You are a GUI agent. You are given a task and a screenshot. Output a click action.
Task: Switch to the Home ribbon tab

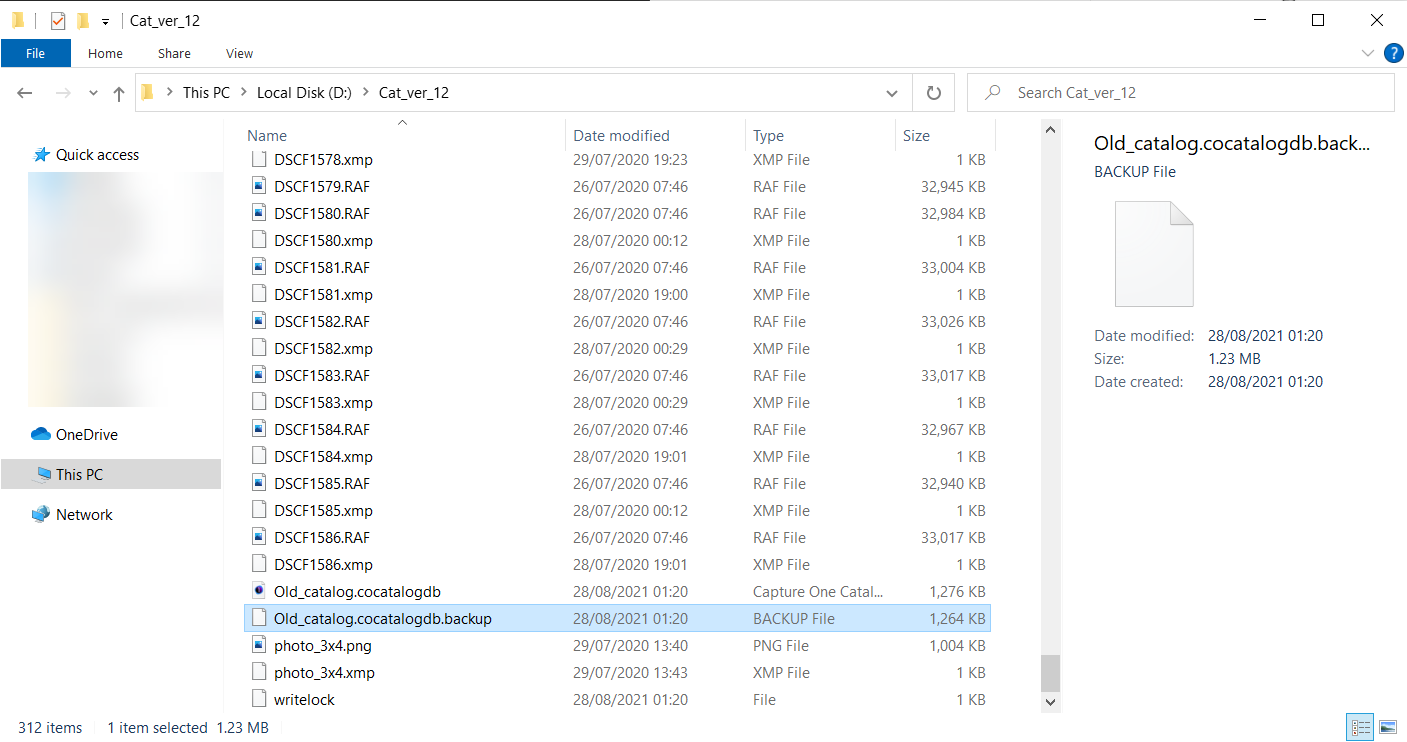pyautogui.click(x=105, y=54)
